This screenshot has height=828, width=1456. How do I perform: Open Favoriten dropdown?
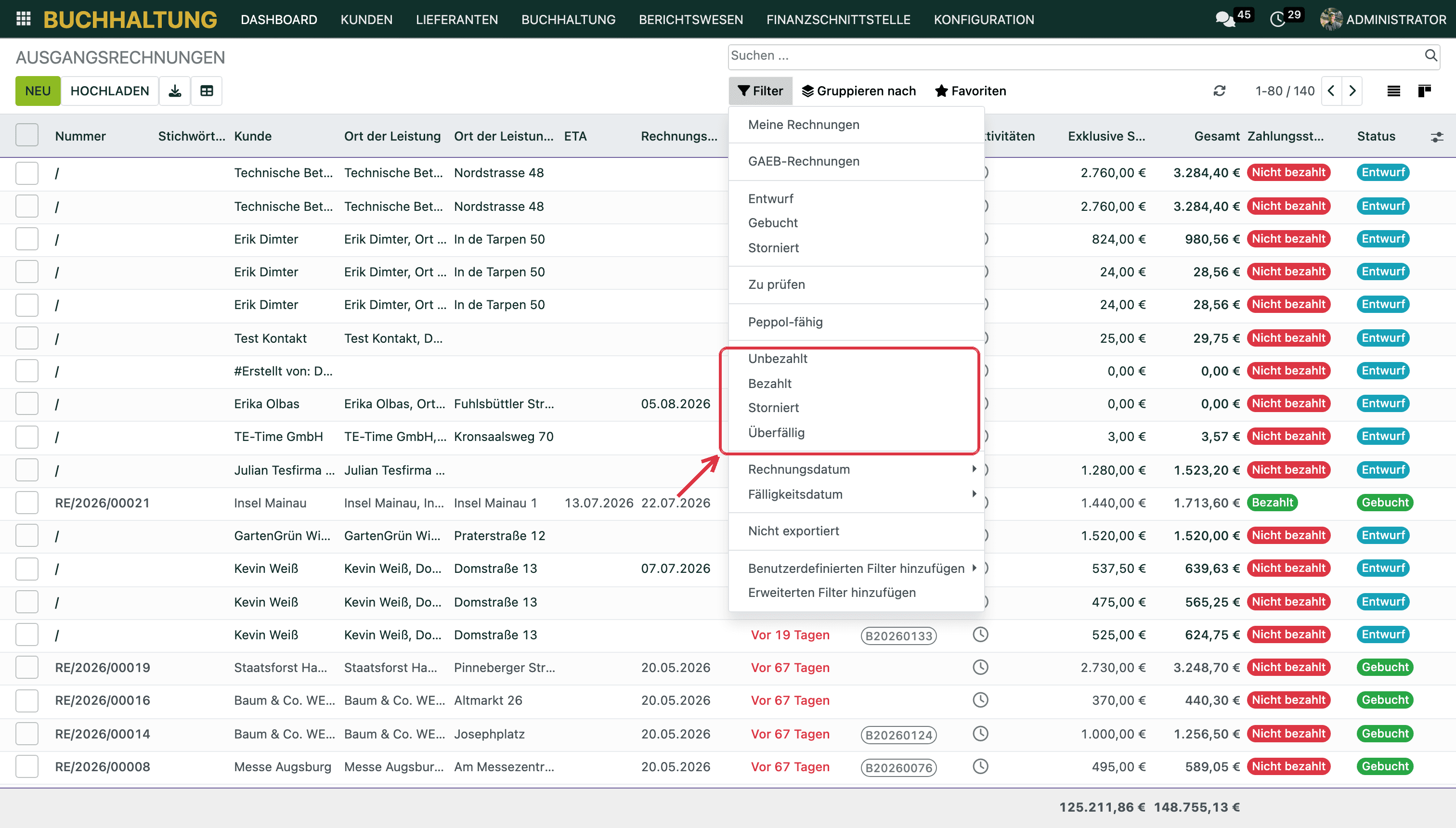971,91
